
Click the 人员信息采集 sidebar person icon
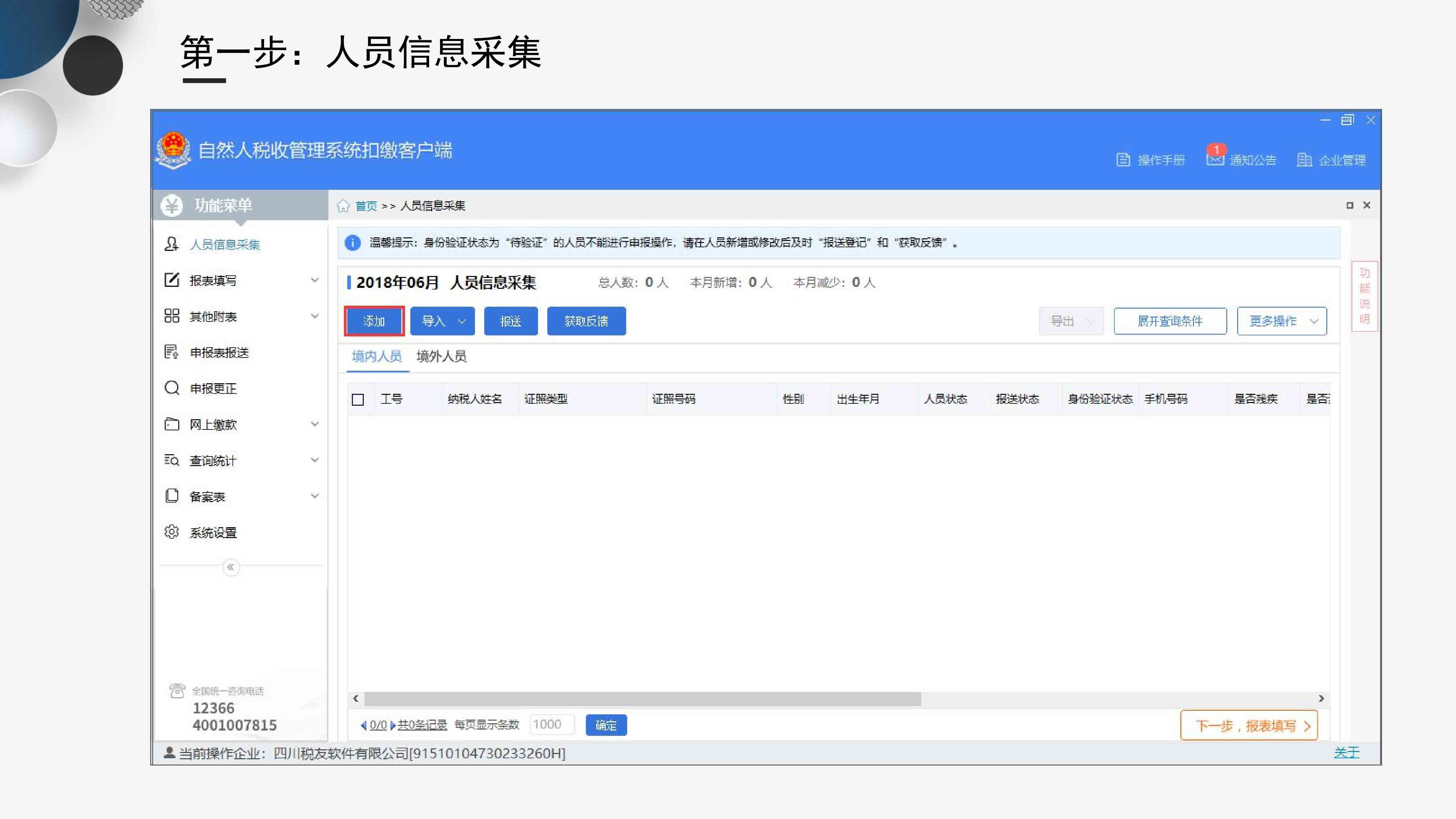tap(171, 244)
